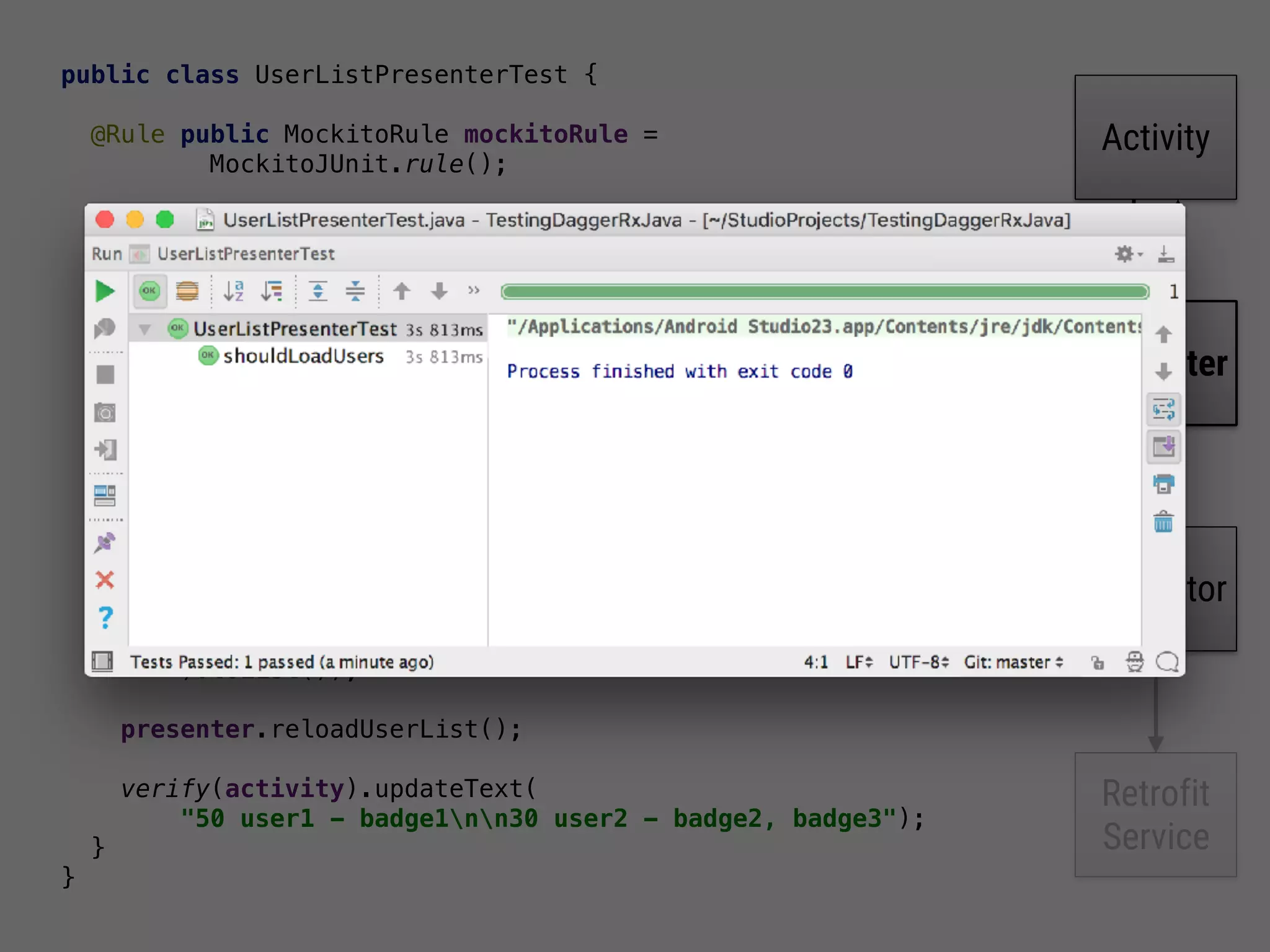Screen dimensions: 1270x952
Task: Expand all test nodes
Action: coord(317,291)
